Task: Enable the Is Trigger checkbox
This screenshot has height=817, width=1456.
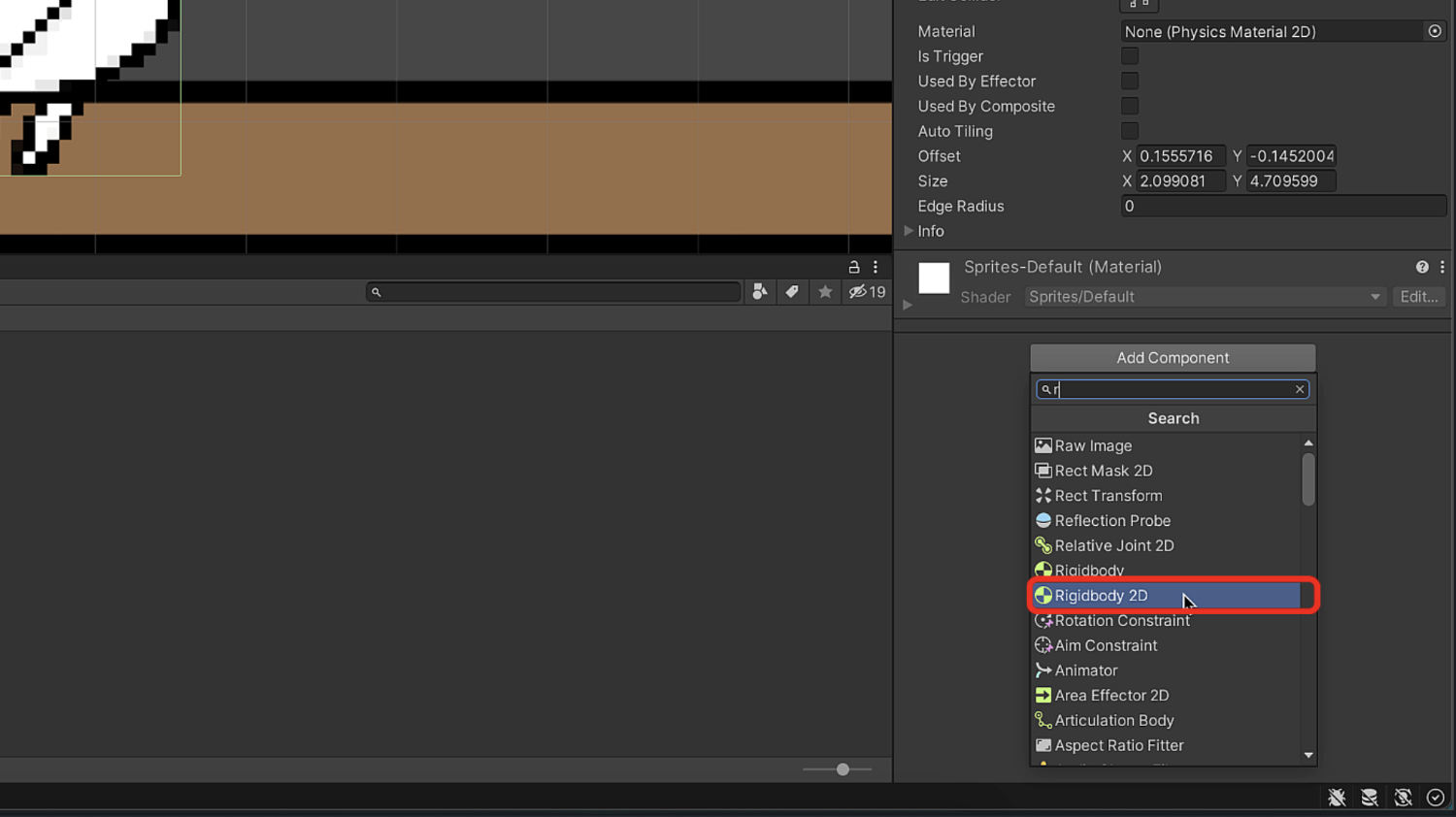Action: [x=1130, y=56]
